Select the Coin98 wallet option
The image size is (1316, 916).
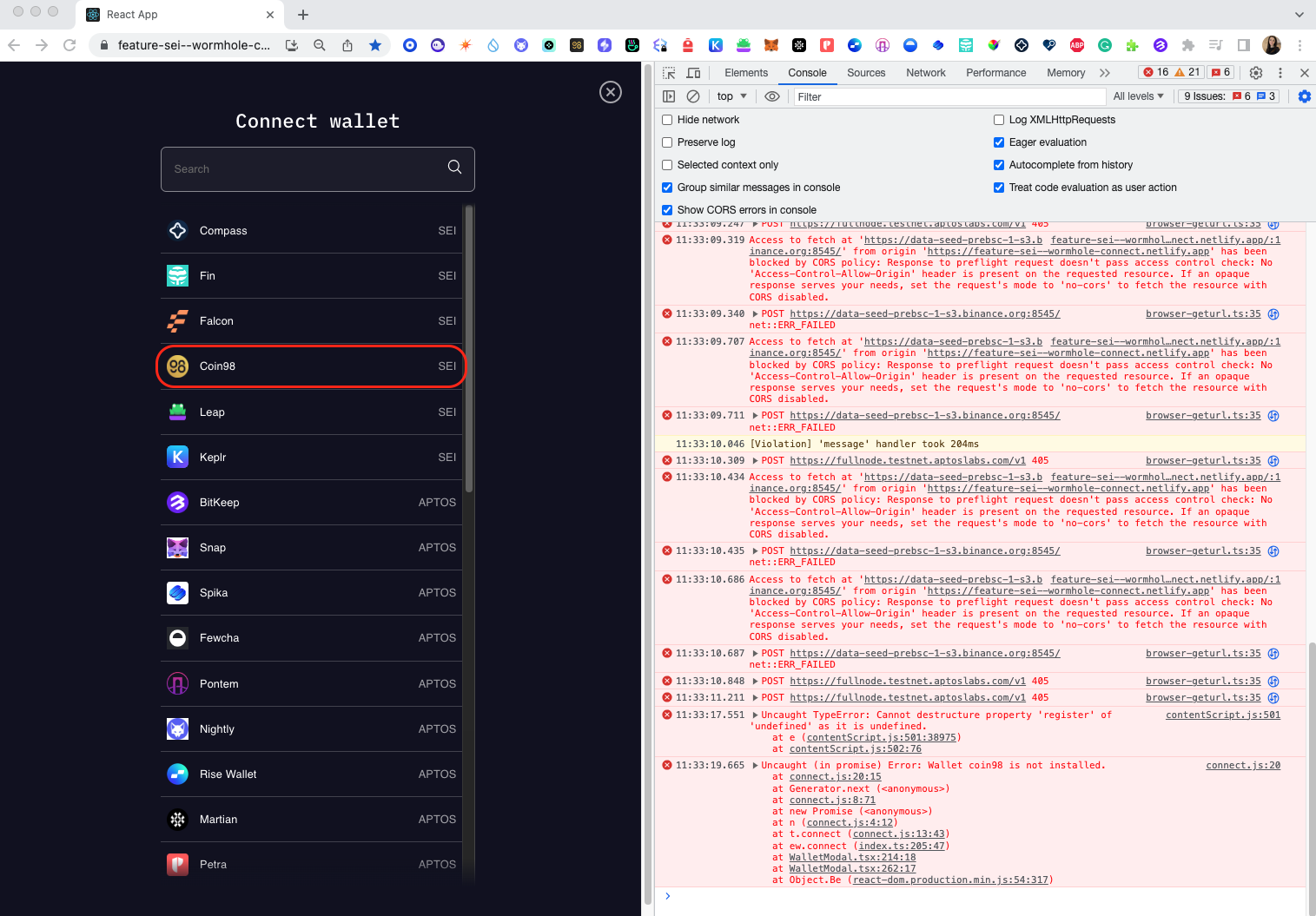point(310,366)
